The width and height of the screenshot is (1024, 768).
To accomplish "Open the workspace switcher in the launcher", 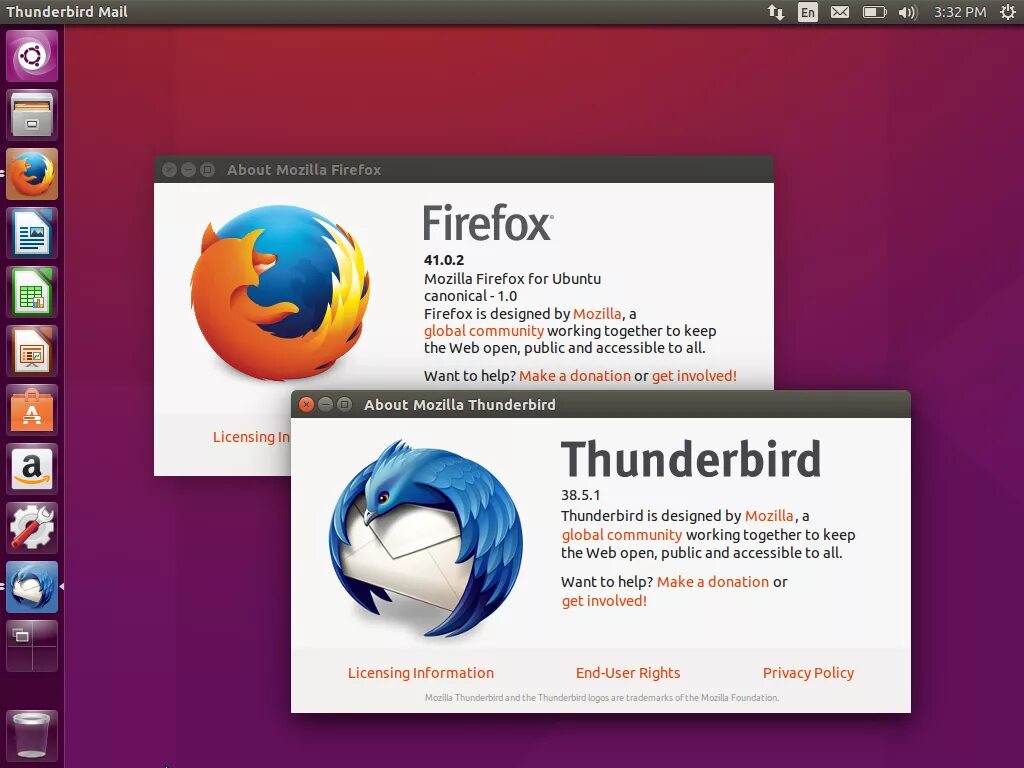I will [x=32, y=646].
